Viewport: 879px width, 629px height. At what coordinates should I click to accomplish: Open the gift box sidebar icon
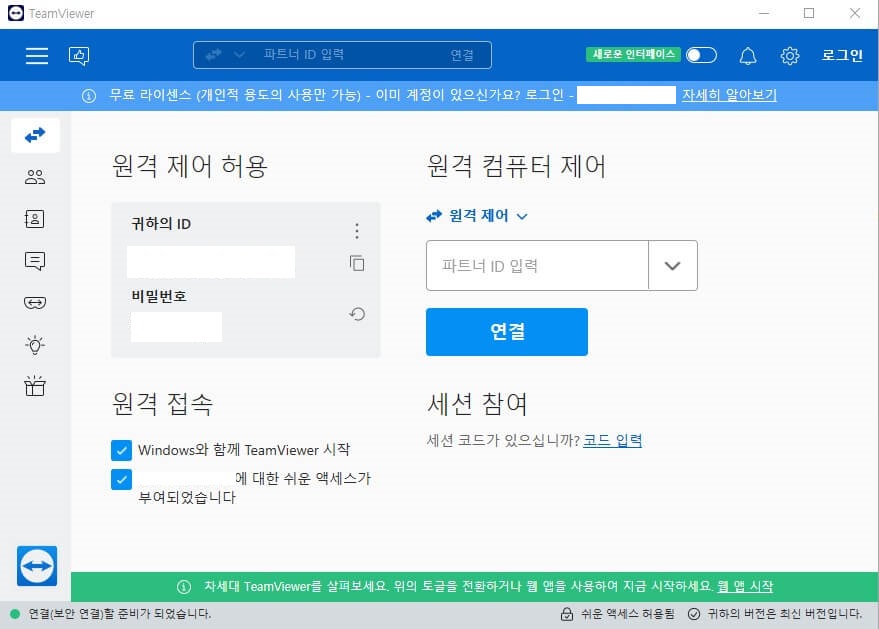click(x=35, y=386)
